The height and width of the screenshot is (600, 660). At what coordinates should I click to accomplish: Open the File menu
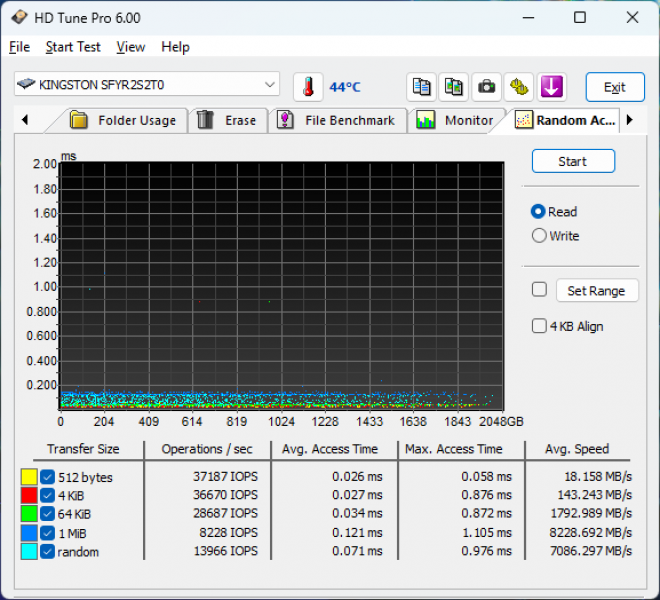coord(19,47)
